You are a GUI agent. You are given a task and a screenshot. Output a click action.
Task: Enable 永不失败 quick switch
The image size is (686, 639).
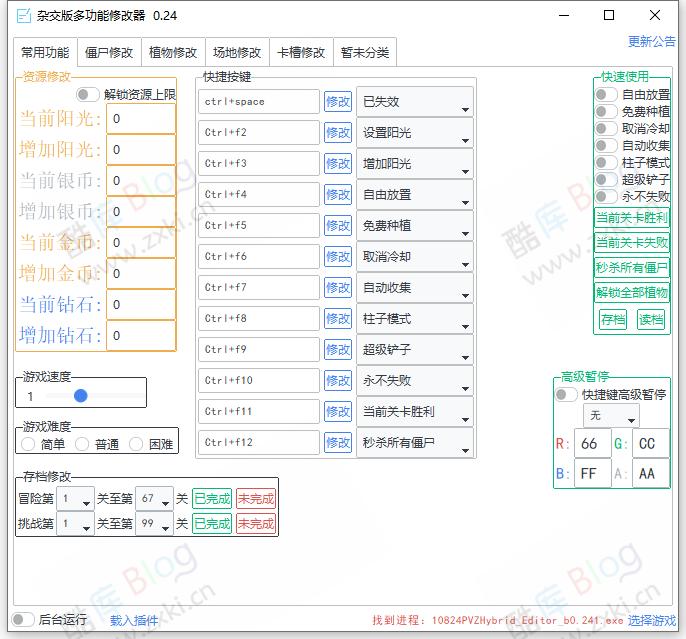coord(606,196)
